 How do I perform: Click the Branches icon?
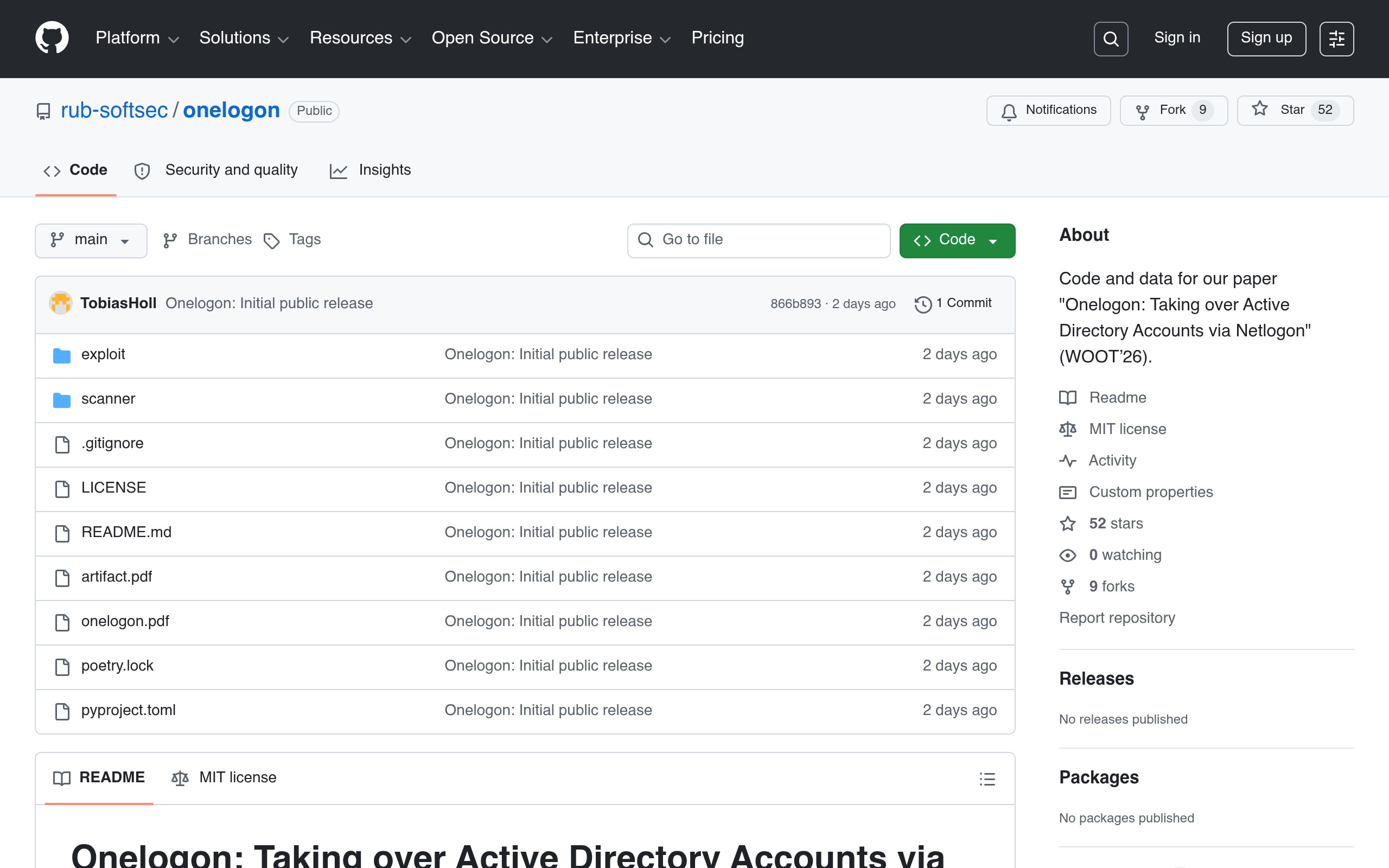coord(170,240)
